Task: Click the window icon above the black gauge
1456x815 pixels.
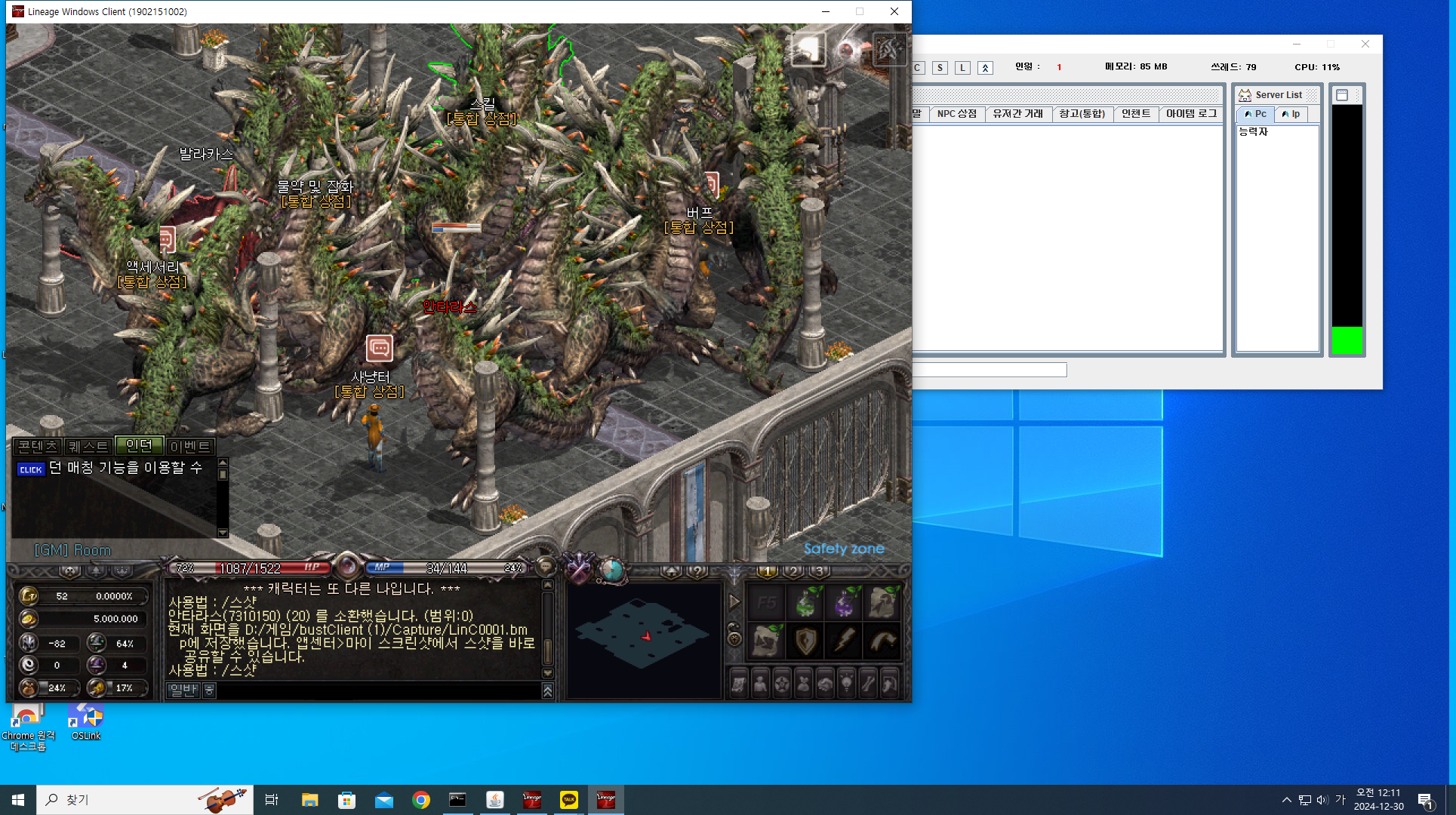Action: [x=1342, y=95]
